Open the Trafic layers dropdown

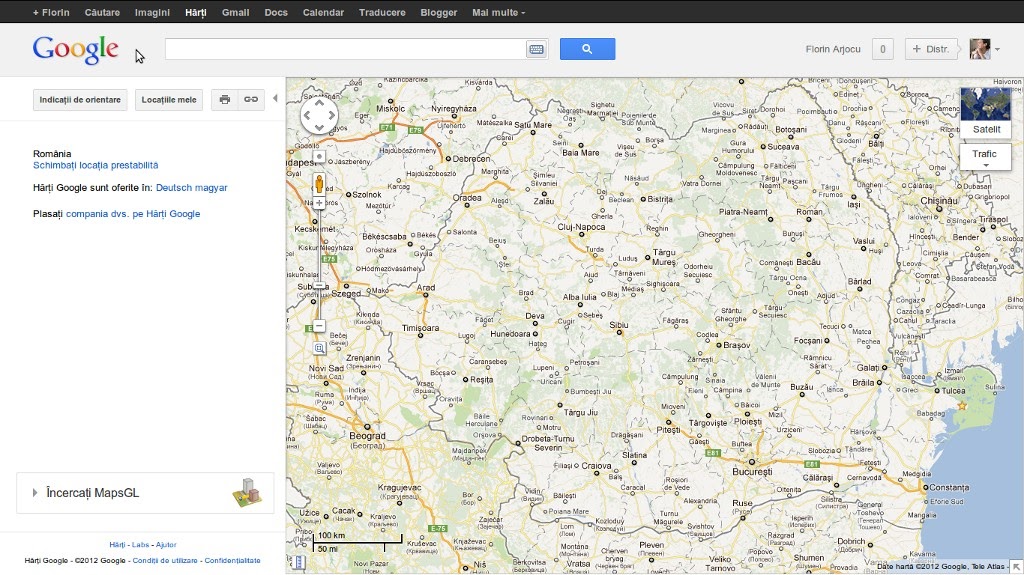[x=985, y=157]
